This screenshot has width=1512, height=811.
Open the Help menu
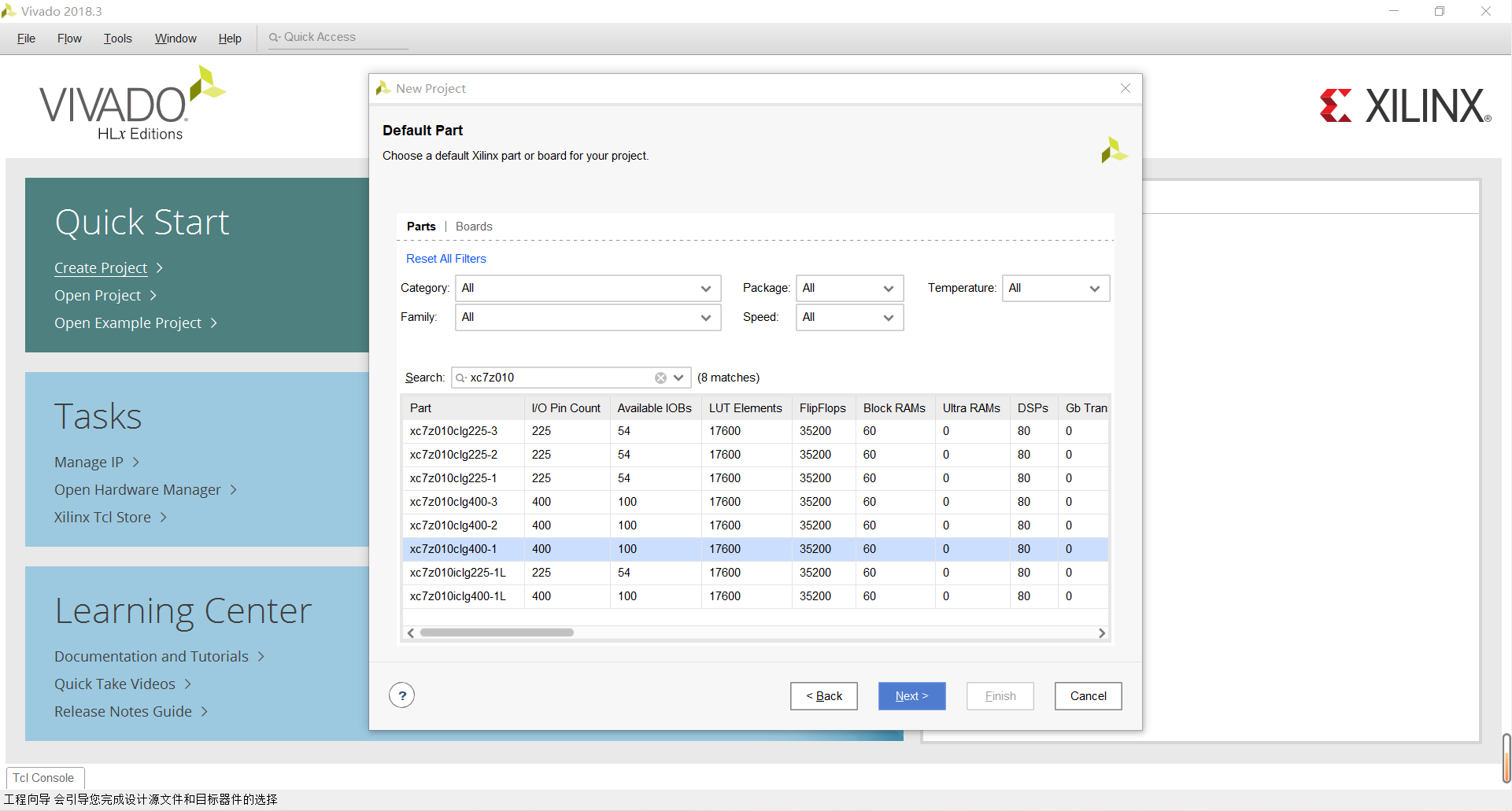(x=230, y=39)
